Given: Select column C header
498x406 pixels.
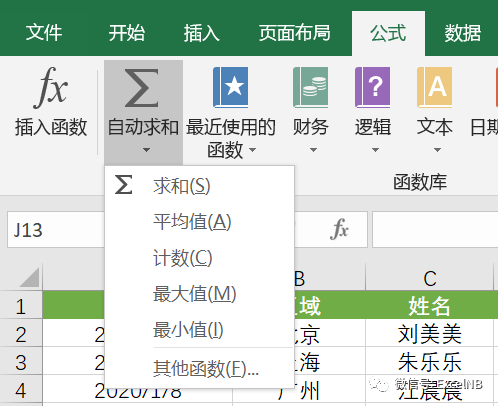Looking at the screenshot, I should tap(429, 278).
